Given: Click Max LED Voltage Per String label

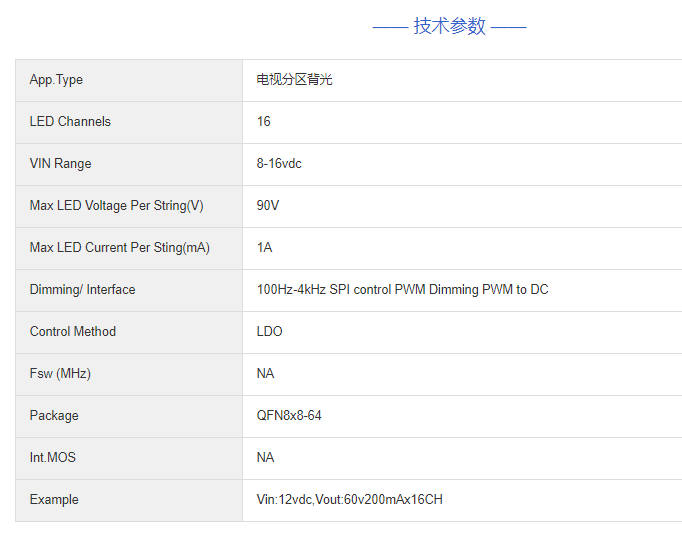Looking at the screenshot, I should tap(116, 206).
